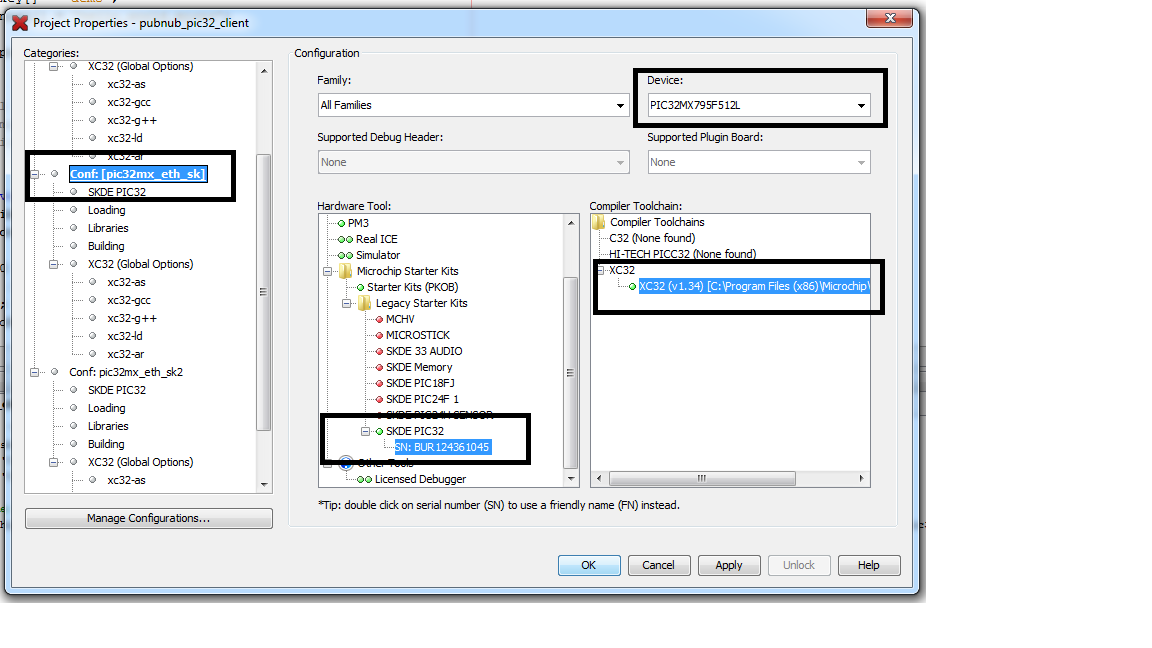Select the Licensed Debugger entry
The image size is (1152, 648).
coord(420,479)
